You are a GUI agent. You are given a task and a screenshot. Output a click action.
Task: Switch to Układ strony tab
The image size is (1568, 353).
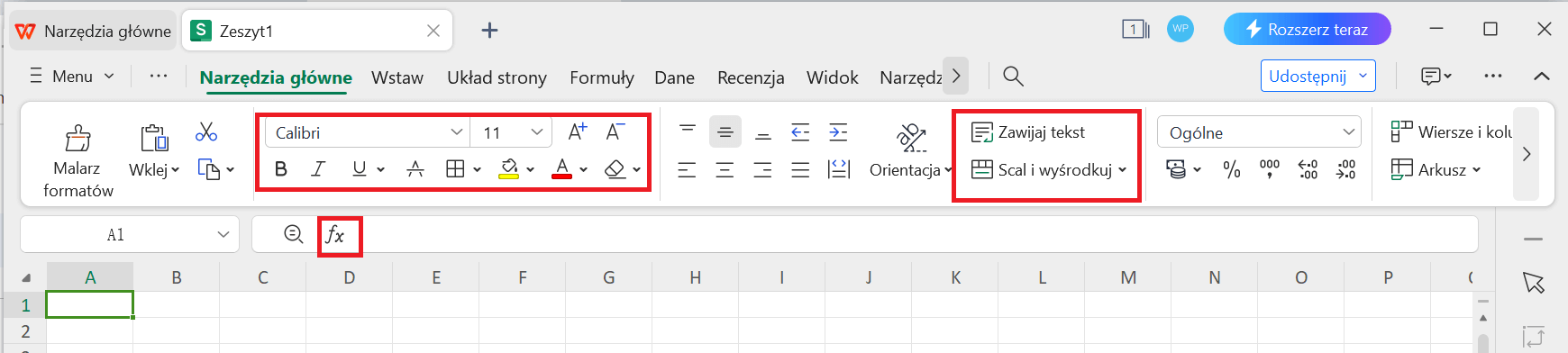[x=497, y=77]
